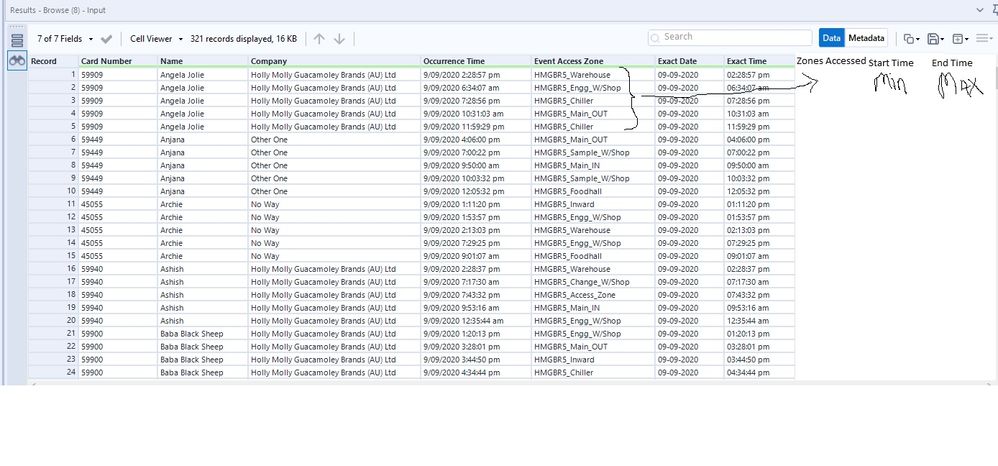Screen dimensions: 998x466
Task: Go to next record with down arrow
Action: [x=339, y=39]
